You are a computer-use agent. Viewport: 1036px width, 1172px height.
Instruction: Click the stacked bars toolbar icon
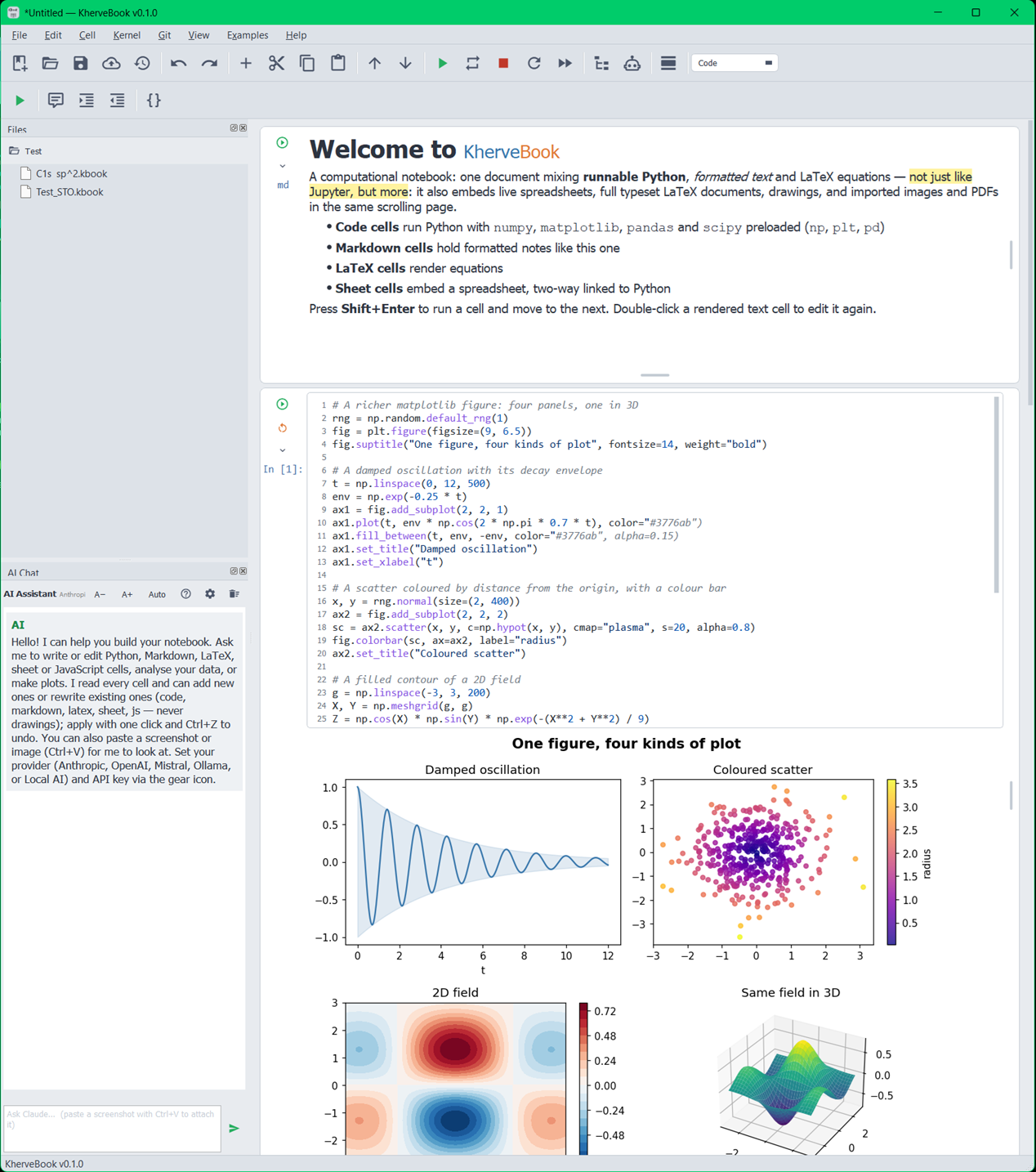coord(668,63)
